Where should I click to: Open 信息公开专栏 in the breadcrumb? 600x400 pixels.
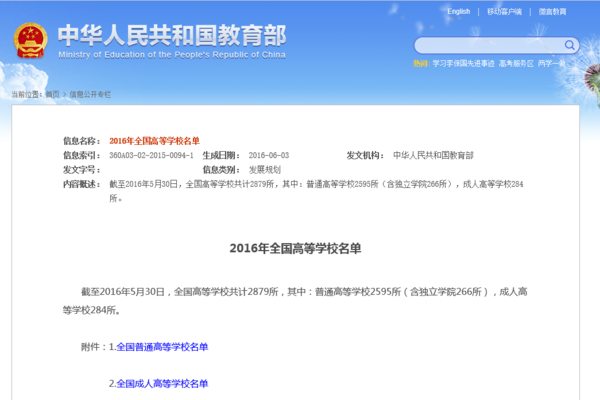(x=90, y=94)
